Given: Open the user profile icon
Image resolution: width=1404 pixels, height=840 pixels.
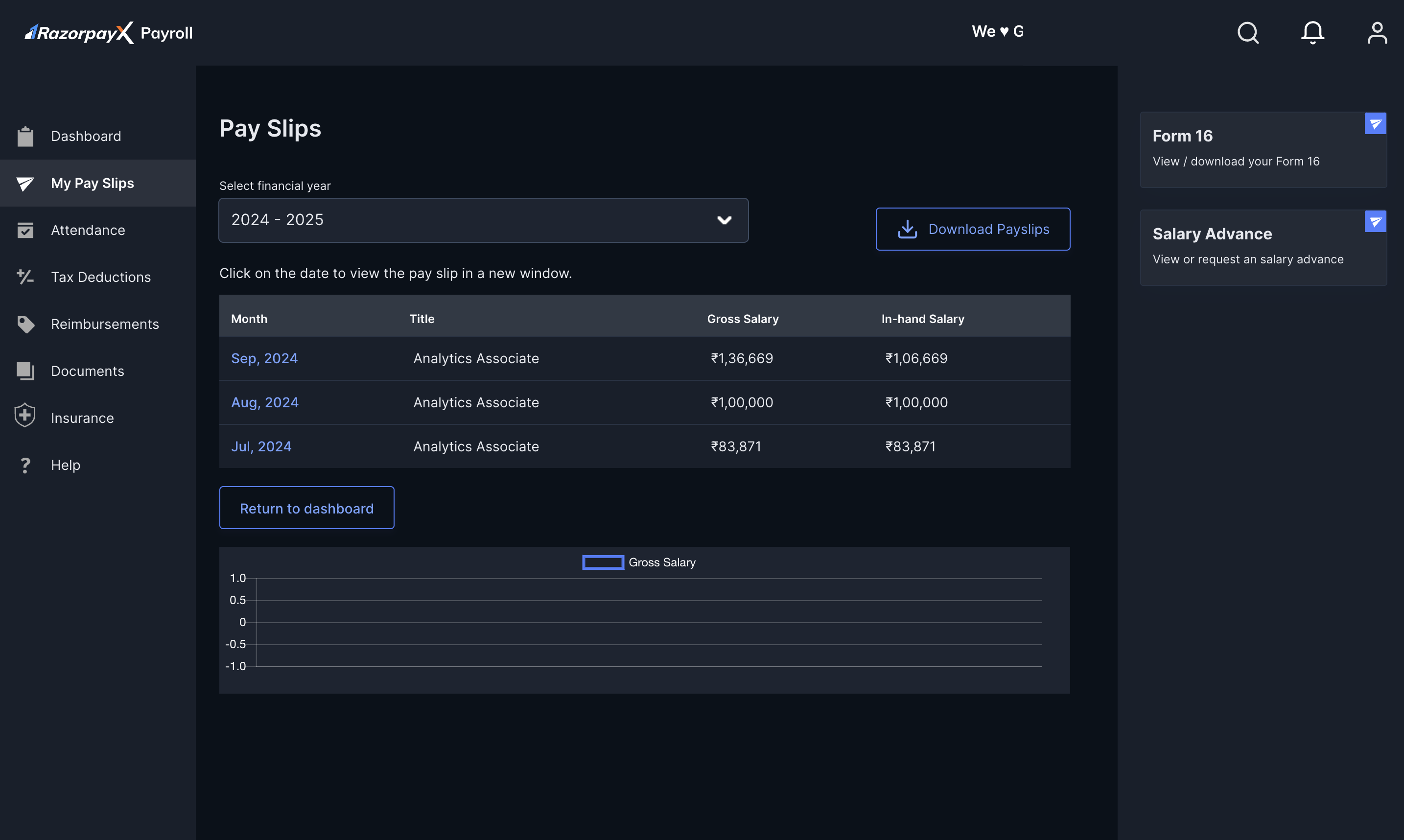Looking at the screenshot, I should pyautogui.click(x=1377, y=33).
